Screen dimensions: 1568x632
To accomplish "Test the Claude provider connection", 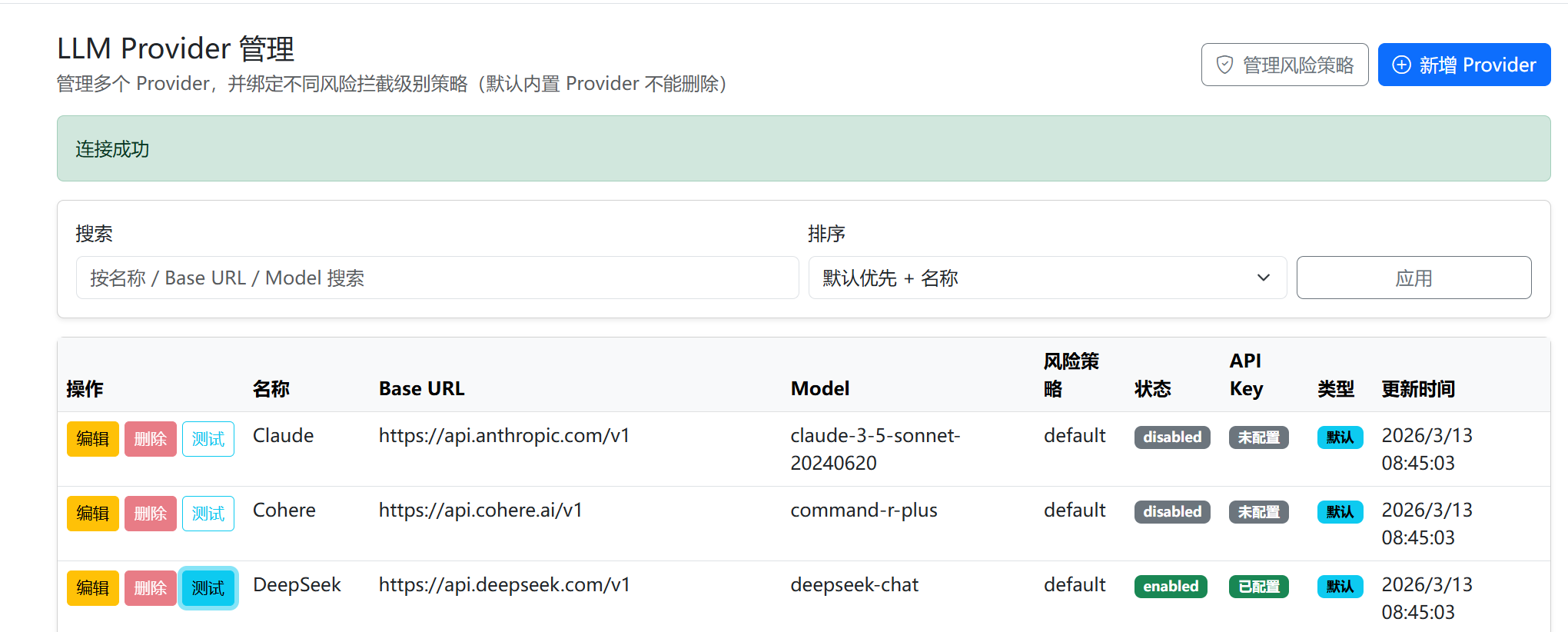I will point(208,439).
